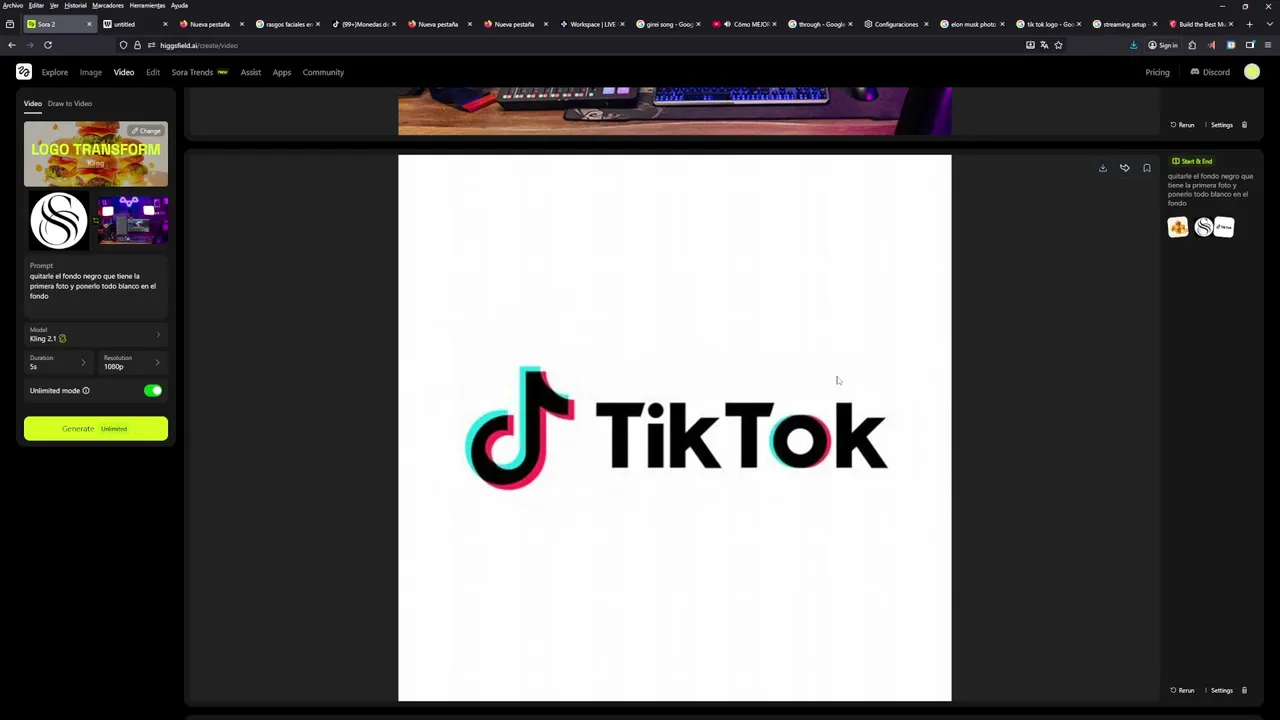Open the Firefox tab view sidebar icon
Viewport: 1280px width, 720px height.
point(10,24)
